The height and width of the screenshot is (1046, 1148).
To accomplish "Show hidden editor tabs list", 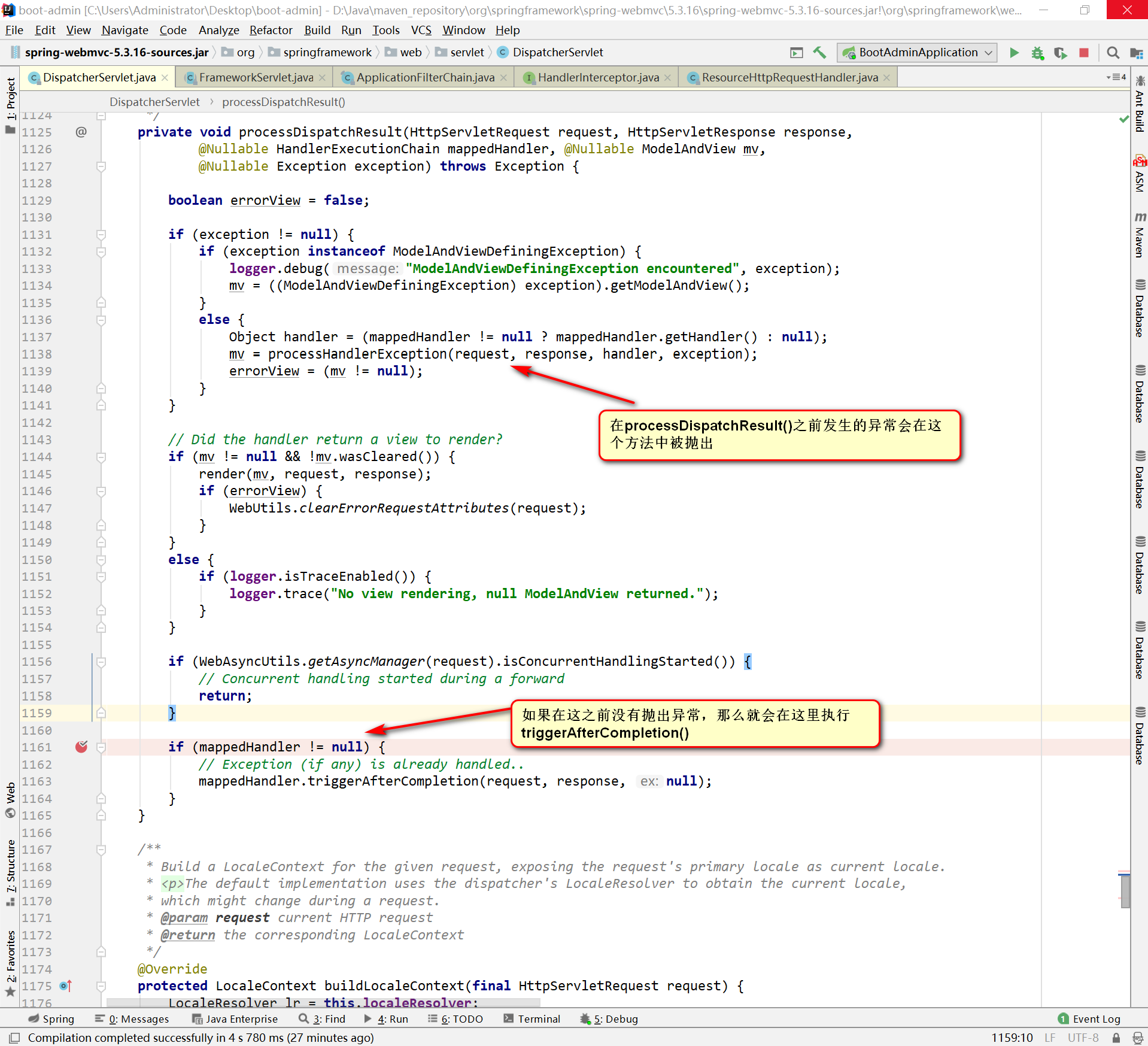I will (x=1116, y=77).
